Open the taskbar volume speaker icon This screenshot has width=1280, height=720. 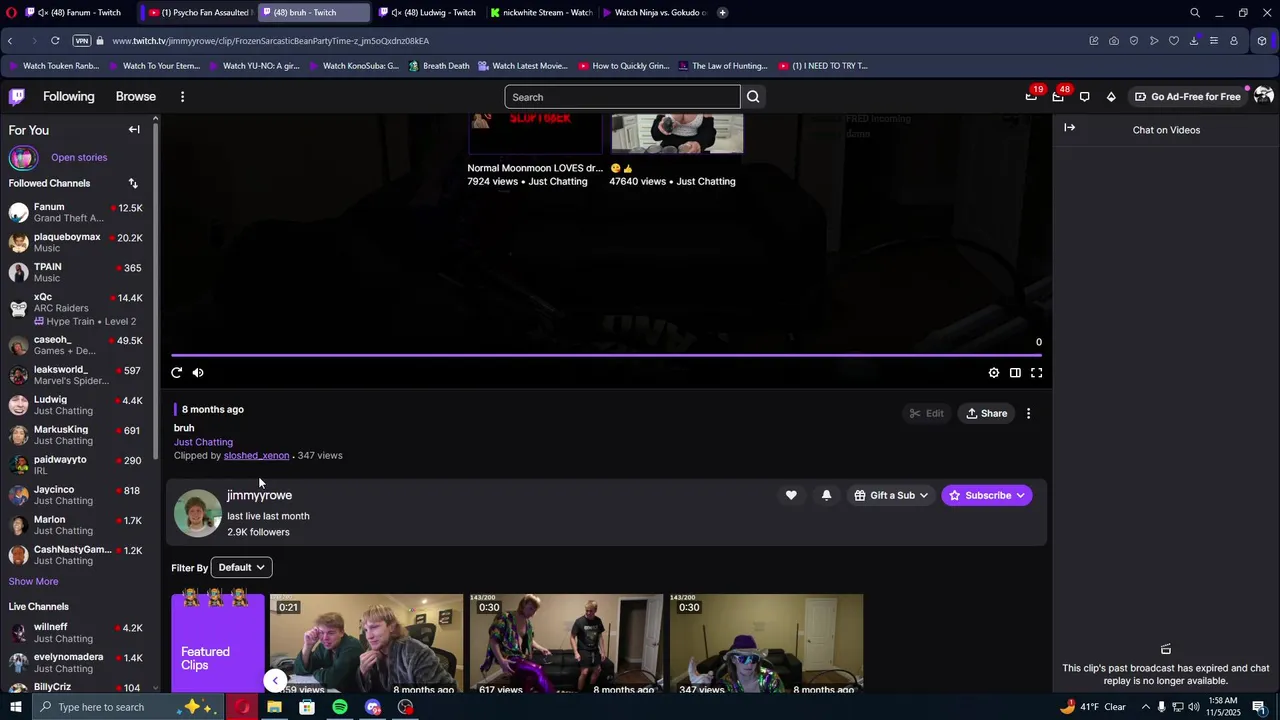point(1194,707)
